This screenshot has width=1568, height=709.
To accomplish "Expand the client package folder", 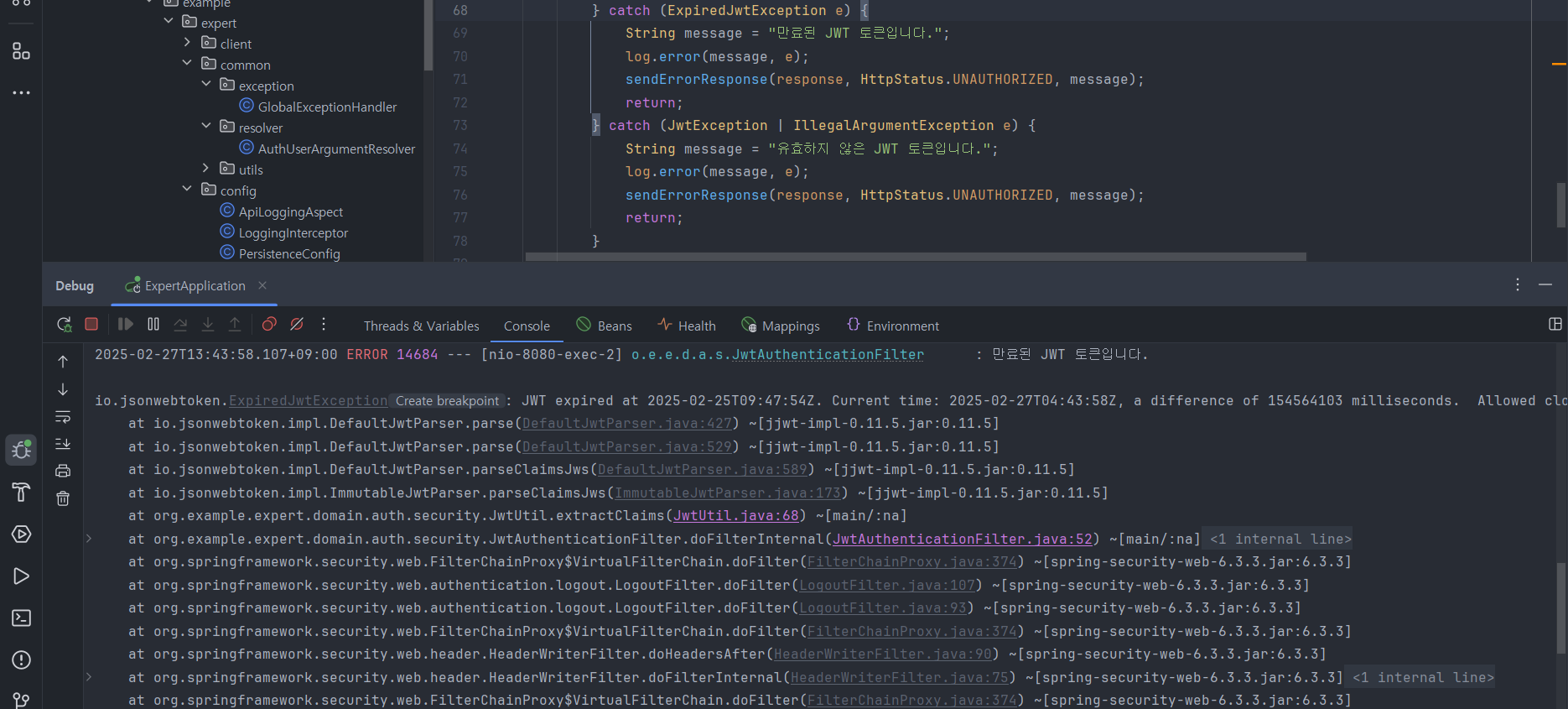I will point(187,42).
